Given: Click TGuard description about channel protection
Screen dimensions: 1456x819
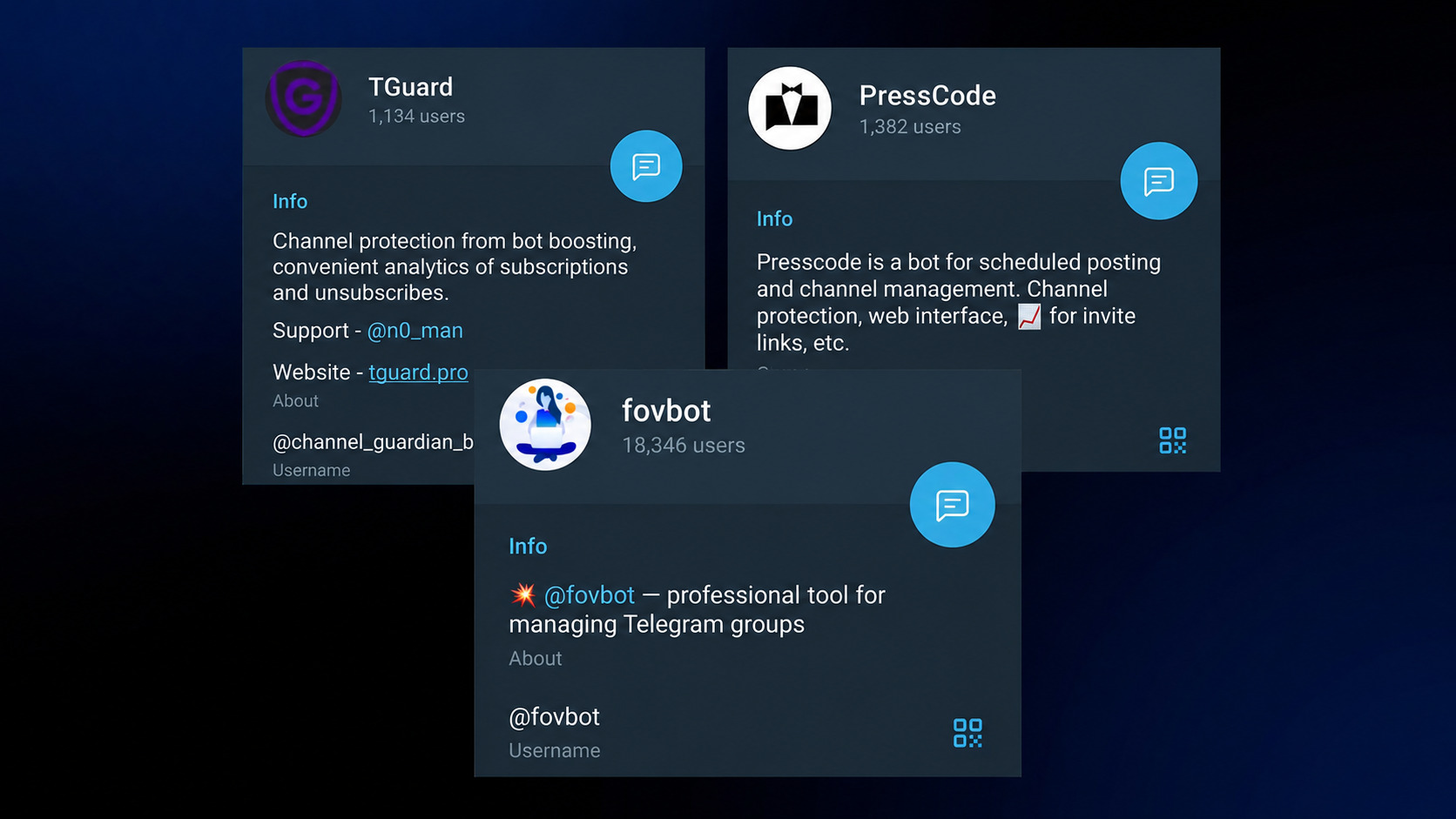Looking at the screenshot, I should (455, 267).
